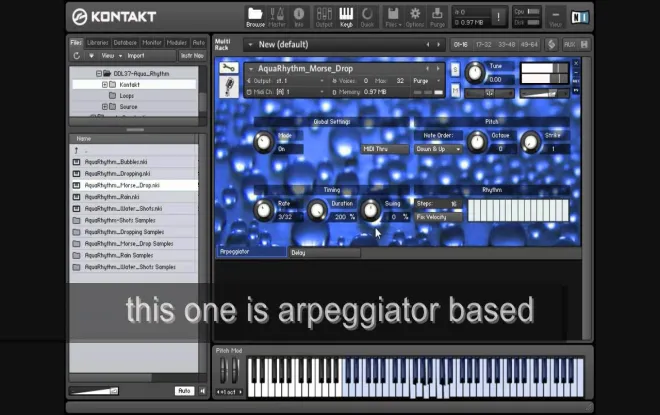Image resolution: width=660 pixels, height=415 pixels.
Task: Open AquaRhythm_Rain Samples folder
Action: (134, 255)
